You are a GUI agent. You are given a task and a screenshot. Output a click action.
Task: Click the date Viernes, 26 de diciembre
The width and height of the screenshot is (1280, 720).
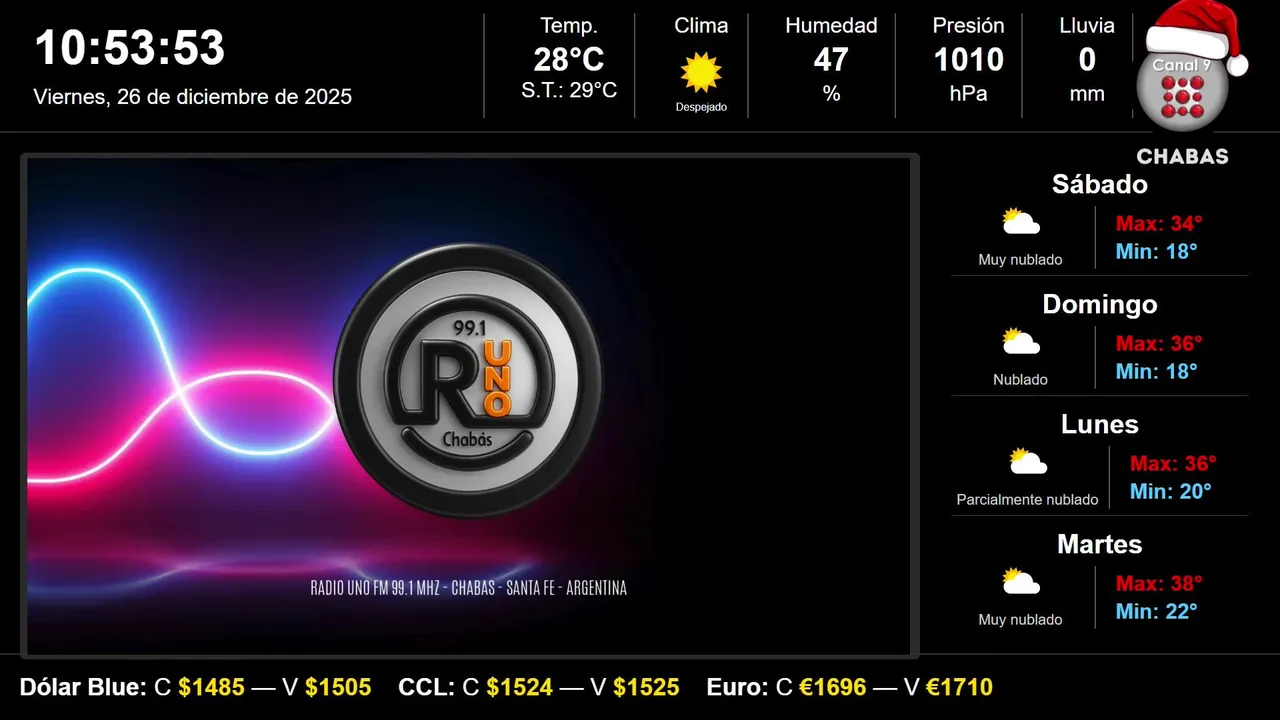(193, 97)
